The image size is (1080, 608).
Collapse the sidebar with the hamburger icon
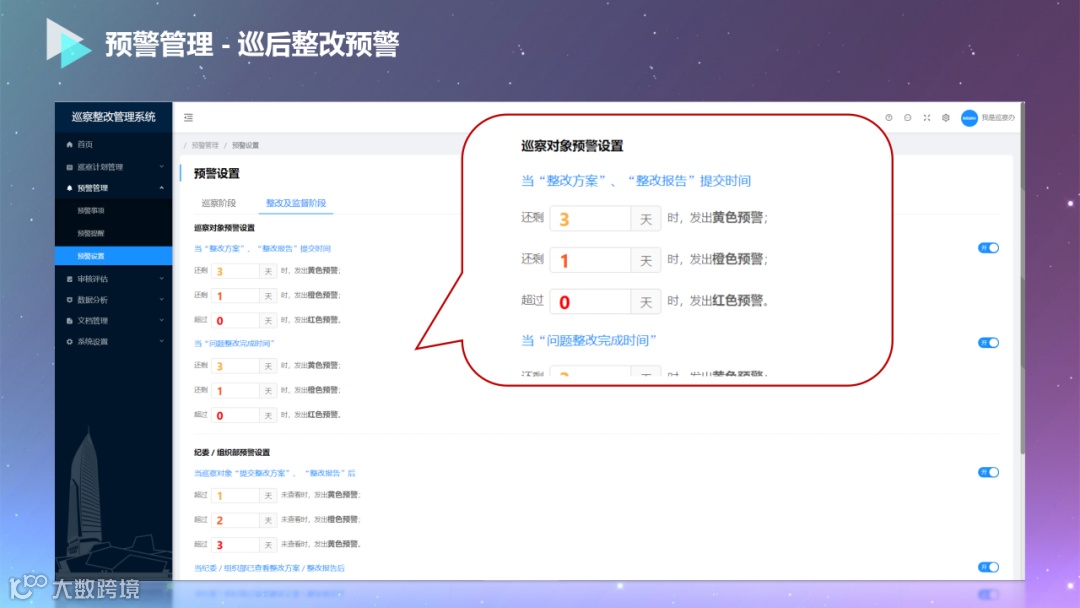tap(188, 118)
